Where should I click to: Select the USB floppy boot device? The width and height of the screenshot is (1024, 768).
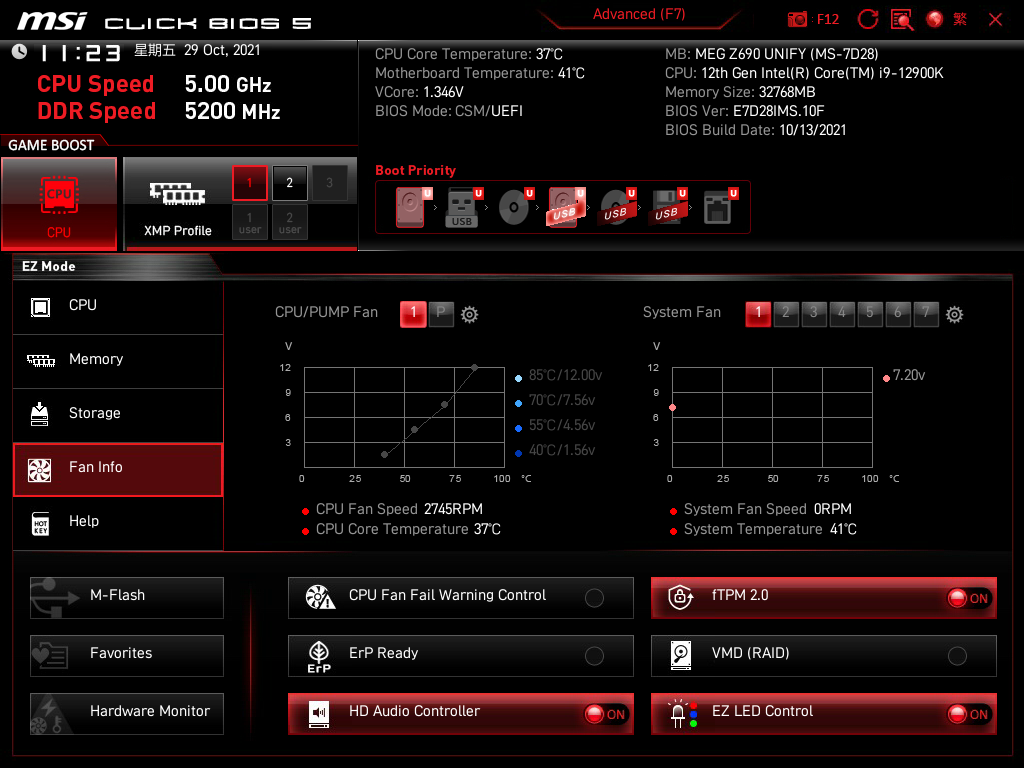tap(667, 207)
